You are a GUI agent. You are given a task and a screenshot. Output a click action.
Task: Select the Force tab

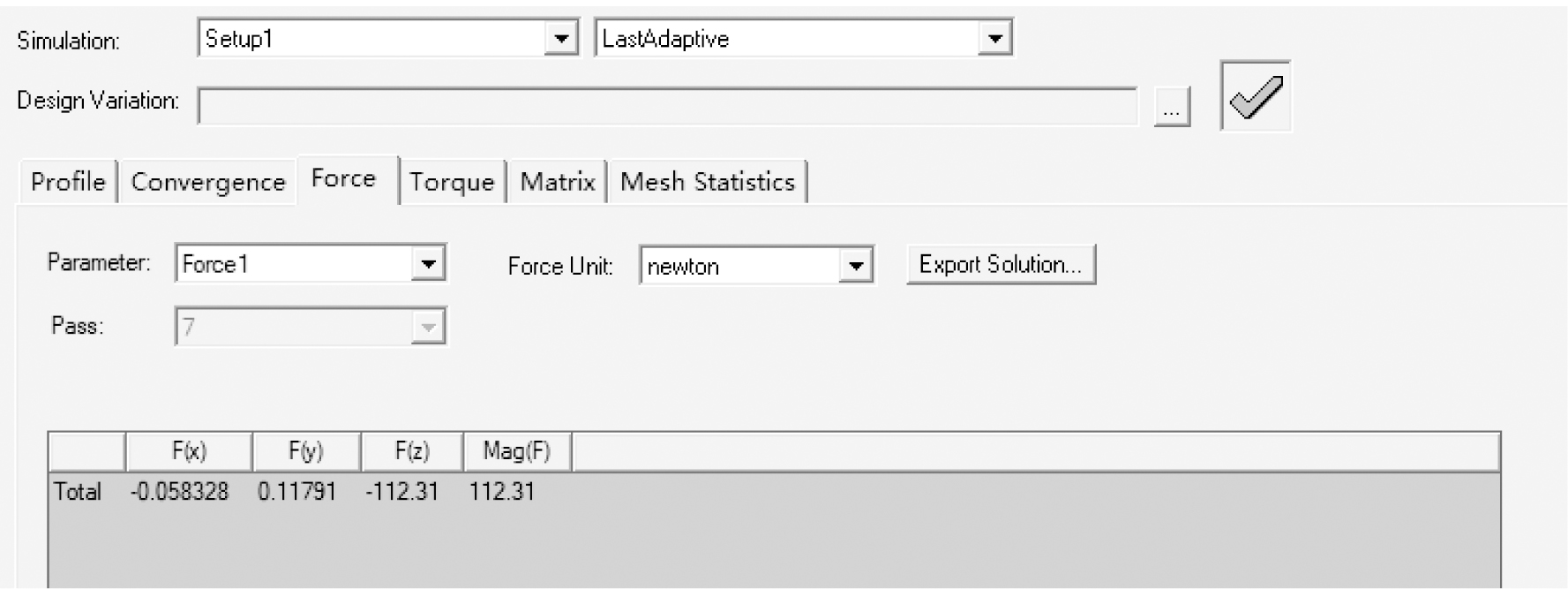344,179
